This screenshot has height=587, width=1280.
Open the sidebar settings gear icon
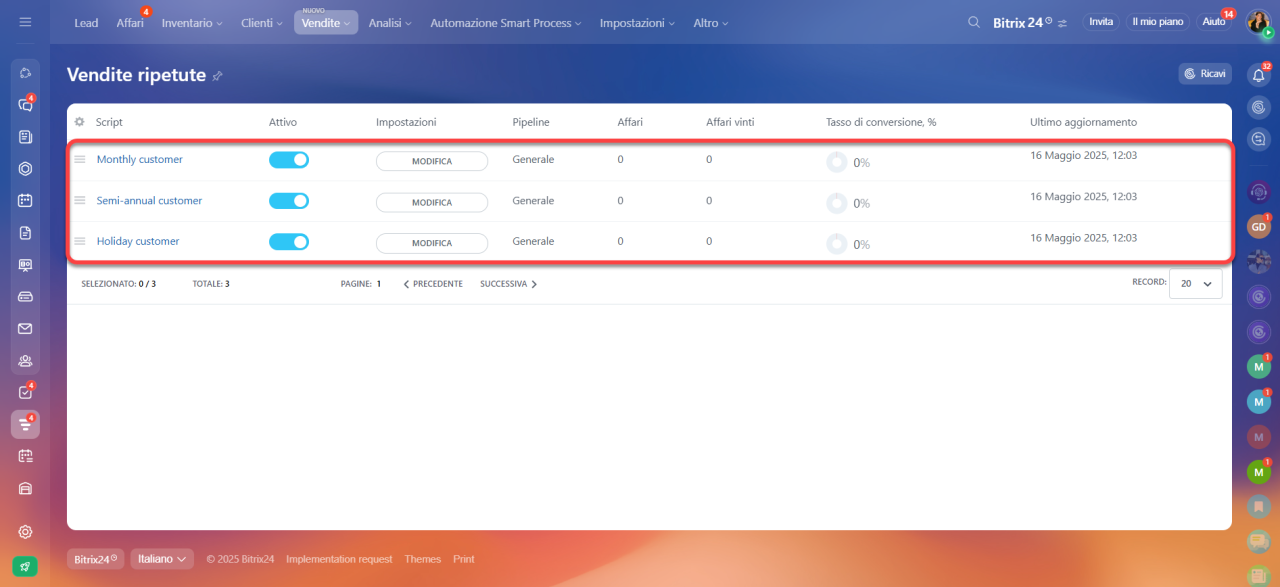point(25,531)
